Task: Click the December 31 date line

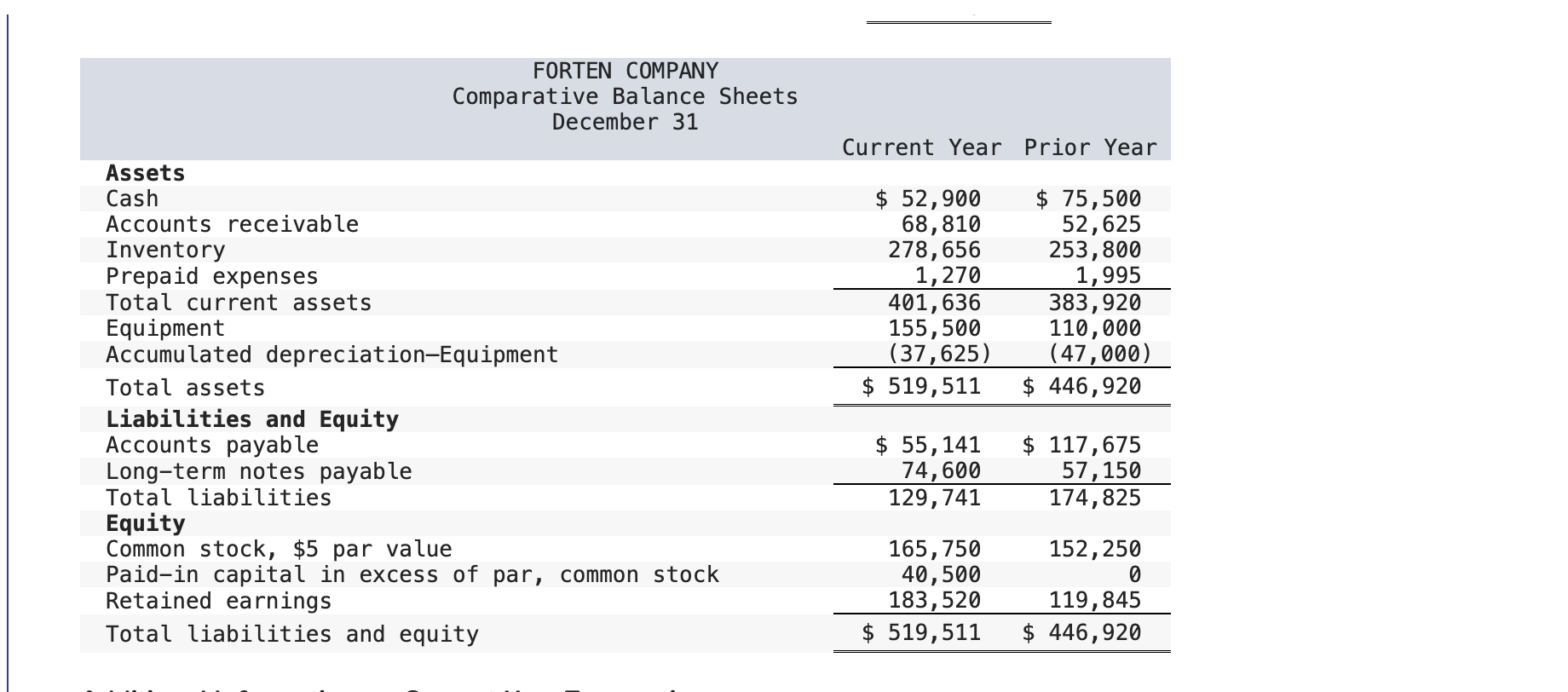Action: coord(625,122)
